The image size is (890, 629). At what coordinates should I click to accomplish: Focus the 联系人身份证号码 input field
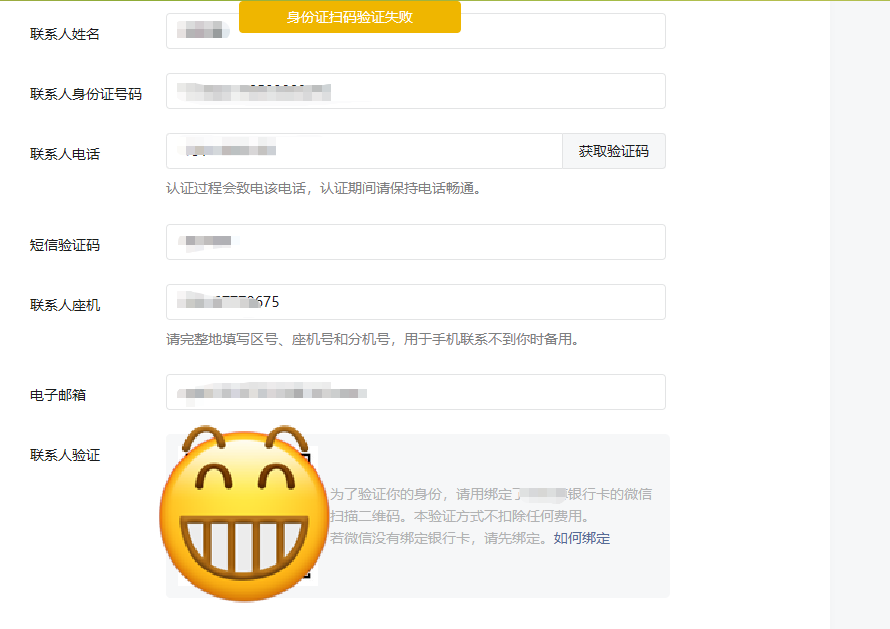(x=415, y=91)
